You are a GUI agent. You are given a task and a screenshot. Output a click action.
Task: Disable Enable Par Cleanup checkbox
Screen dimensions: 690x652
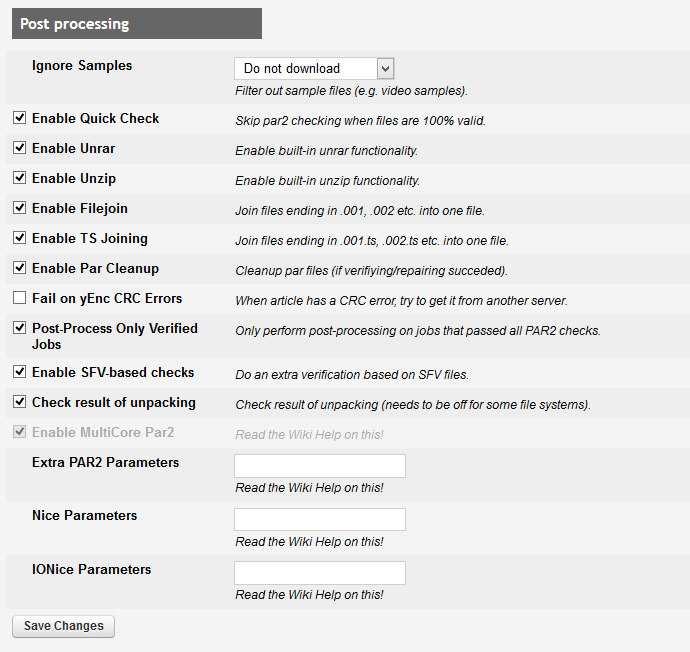click(x=19, y=268)
